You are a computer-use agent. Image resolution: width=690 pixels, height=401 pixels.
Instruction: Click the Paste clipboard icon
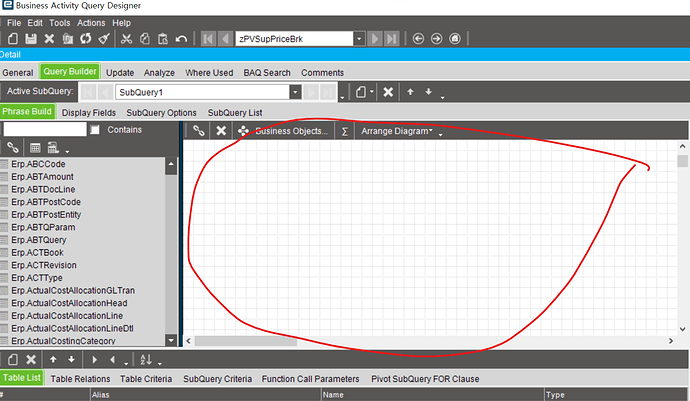click(163, 39)
